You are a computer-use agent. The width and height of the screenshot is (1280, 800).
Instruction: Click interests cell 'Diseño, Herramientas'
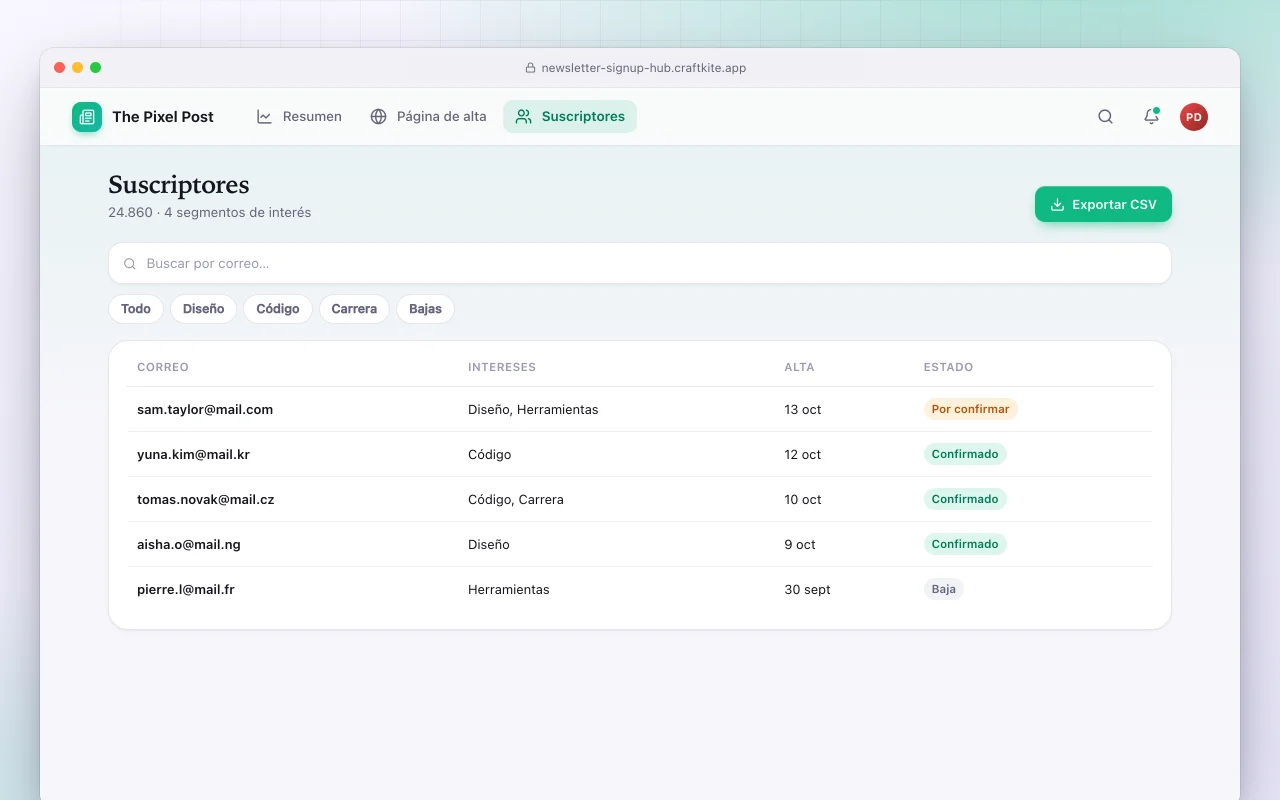click(x=533, y=409)
